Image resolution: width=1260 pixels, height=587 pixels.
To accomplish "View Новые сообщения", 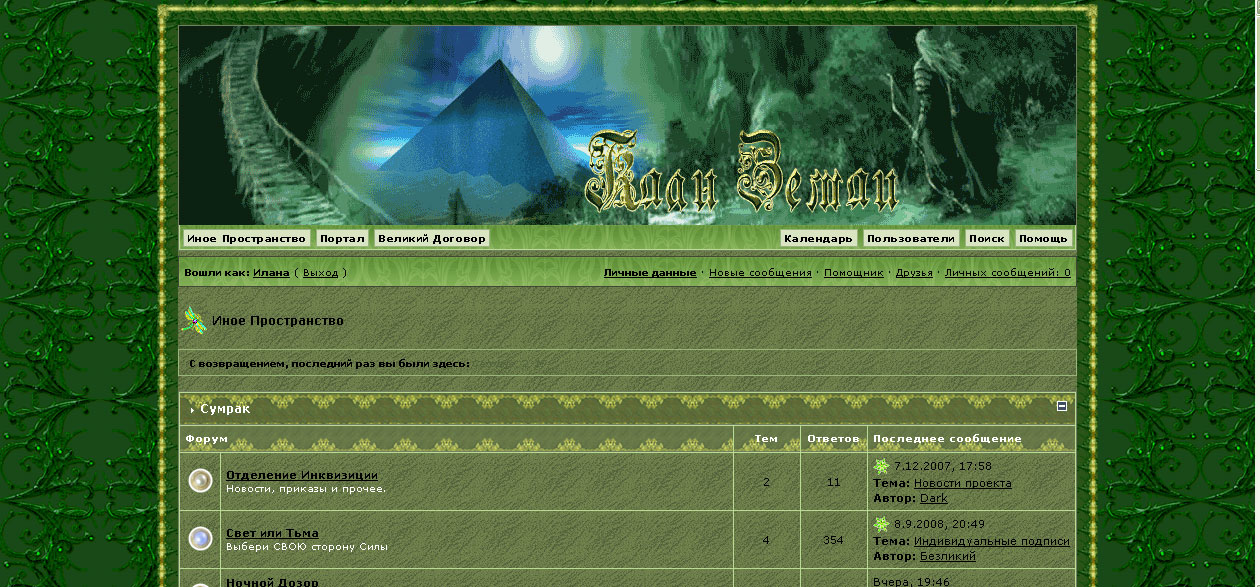I will click(763, 271).
